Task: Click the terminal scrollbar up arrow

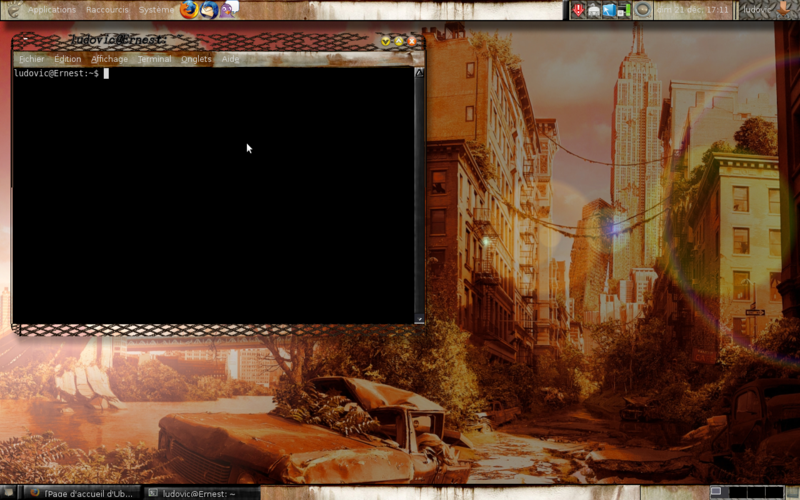Action: pos(419,73)
